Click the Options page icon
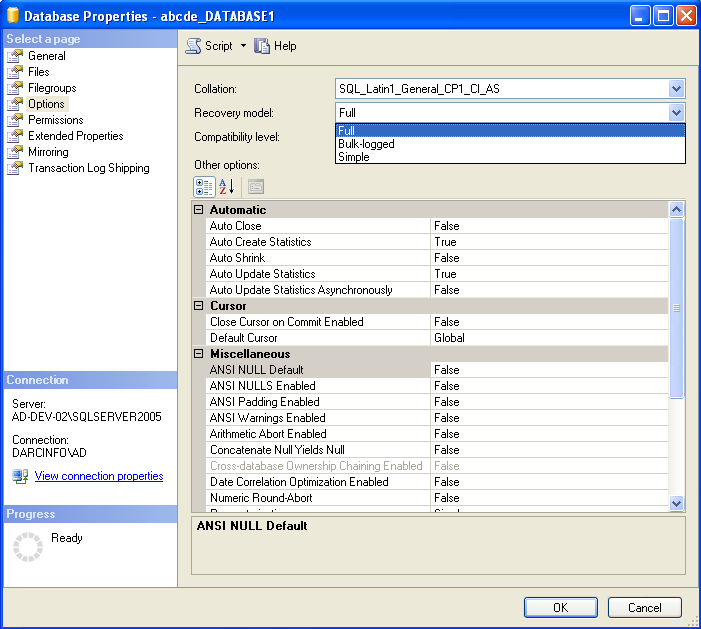701x629 pixels. (15, 104)
